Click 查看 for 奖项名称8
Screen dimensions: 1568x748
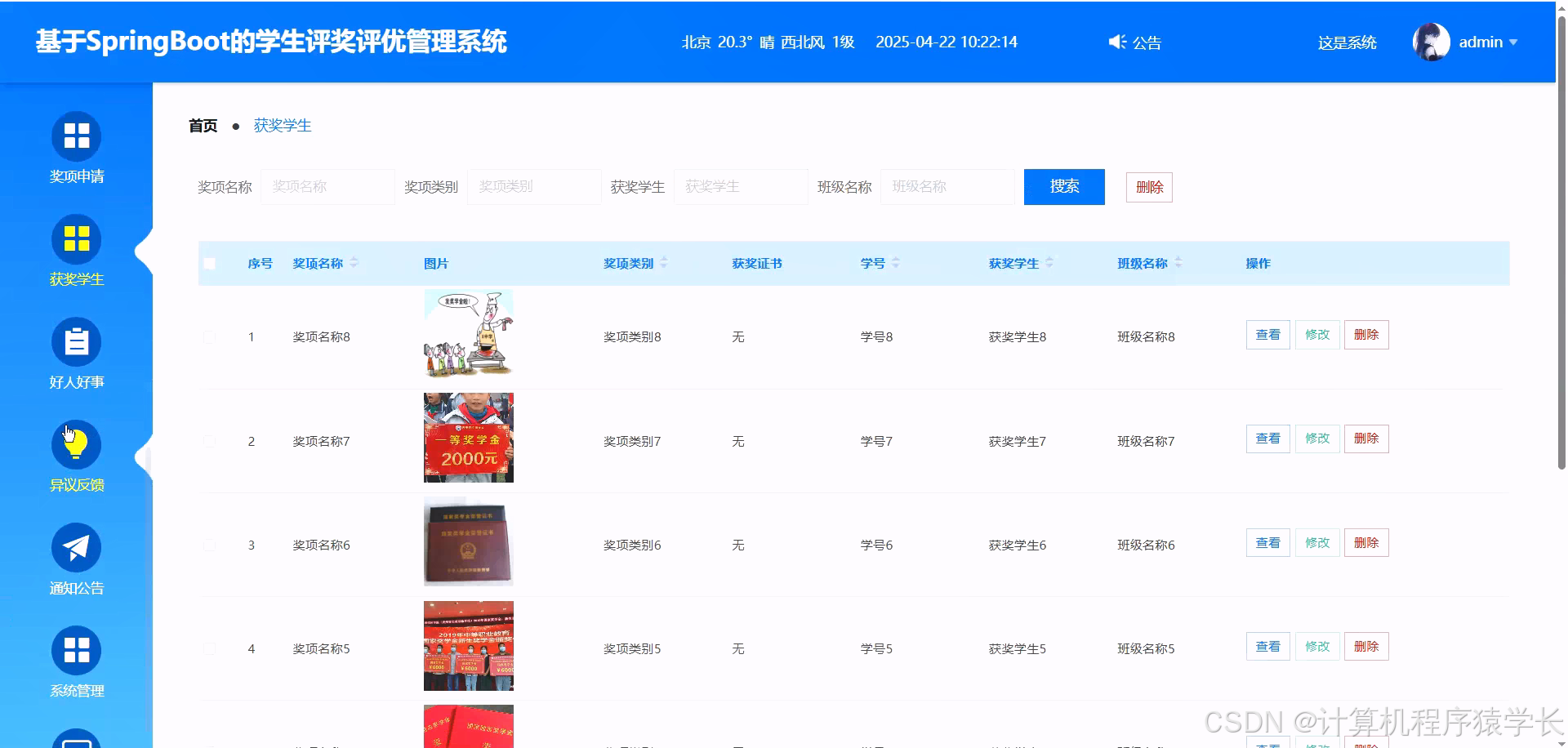click(x=1268, y=335)
